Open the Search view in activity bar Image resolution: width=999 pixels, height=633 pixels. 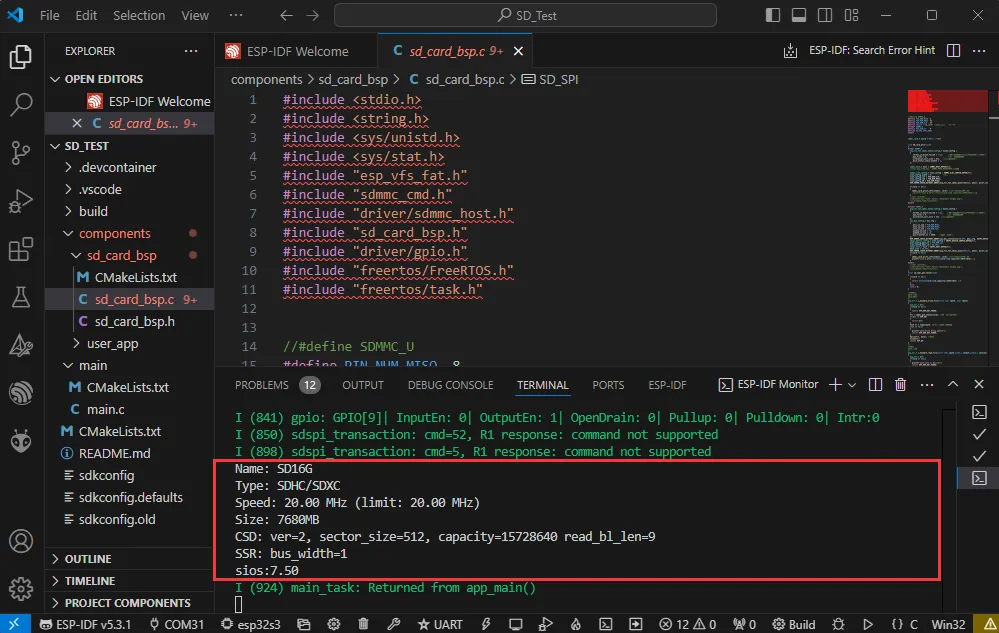point(21,104)
